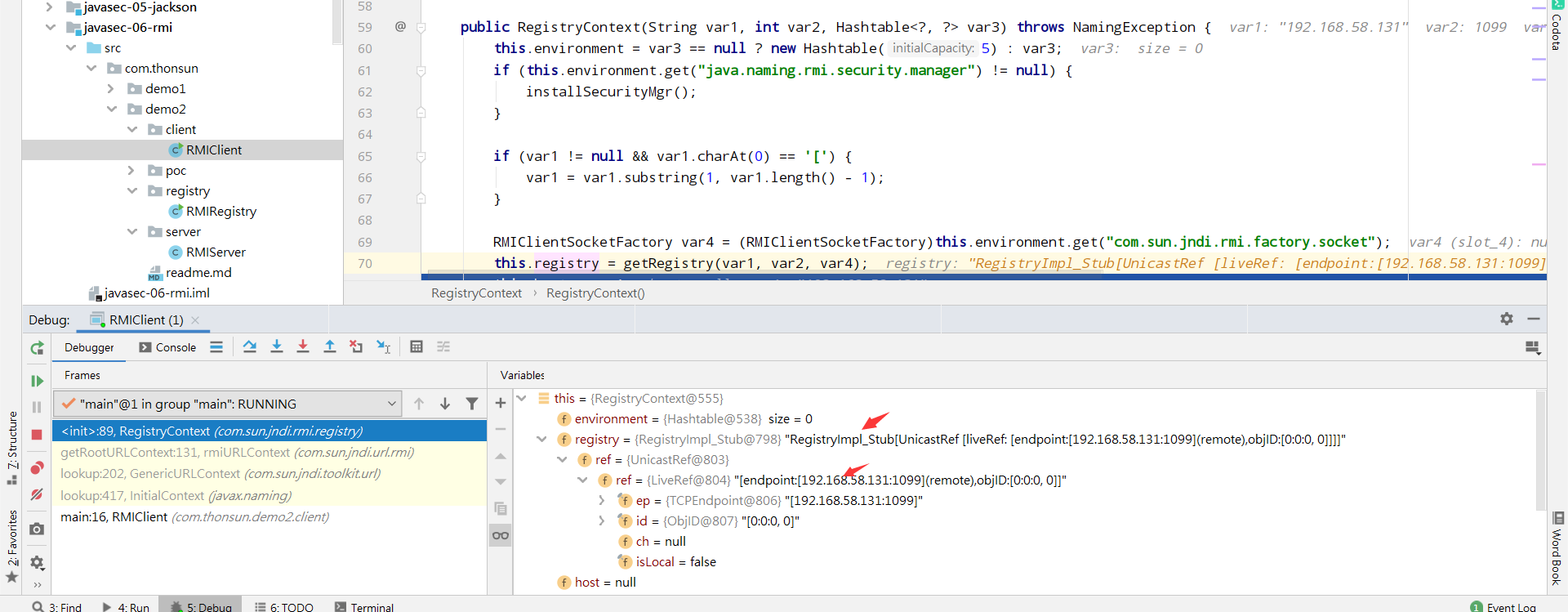
Task: Switch to the Console tab
Action: (x=167, y=347)
